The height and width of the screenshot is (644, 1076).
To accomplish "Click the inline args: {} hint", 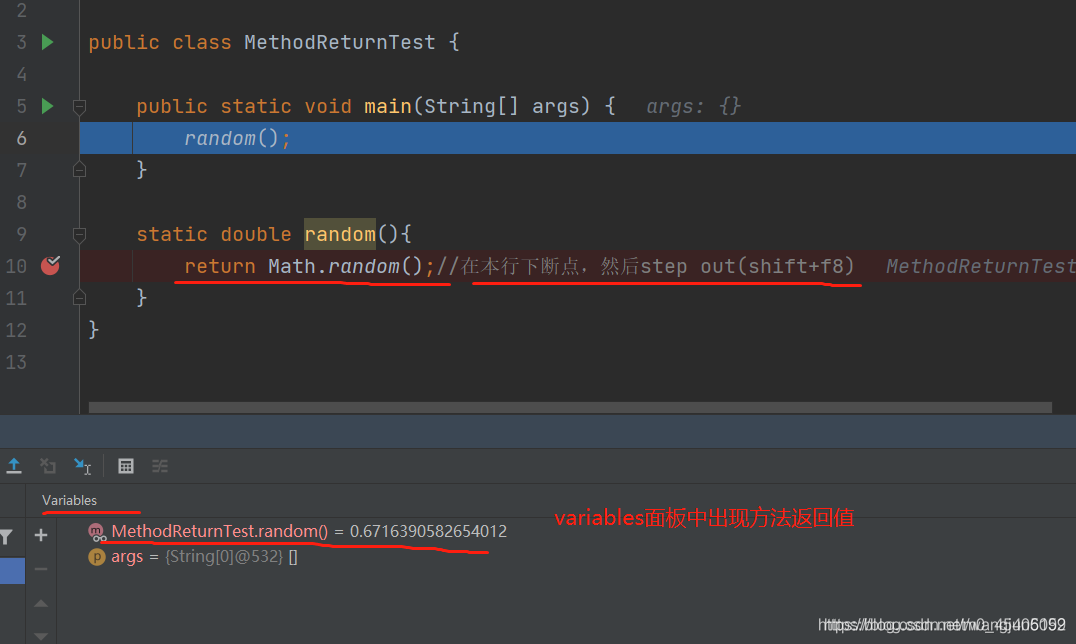I will 693,106.
